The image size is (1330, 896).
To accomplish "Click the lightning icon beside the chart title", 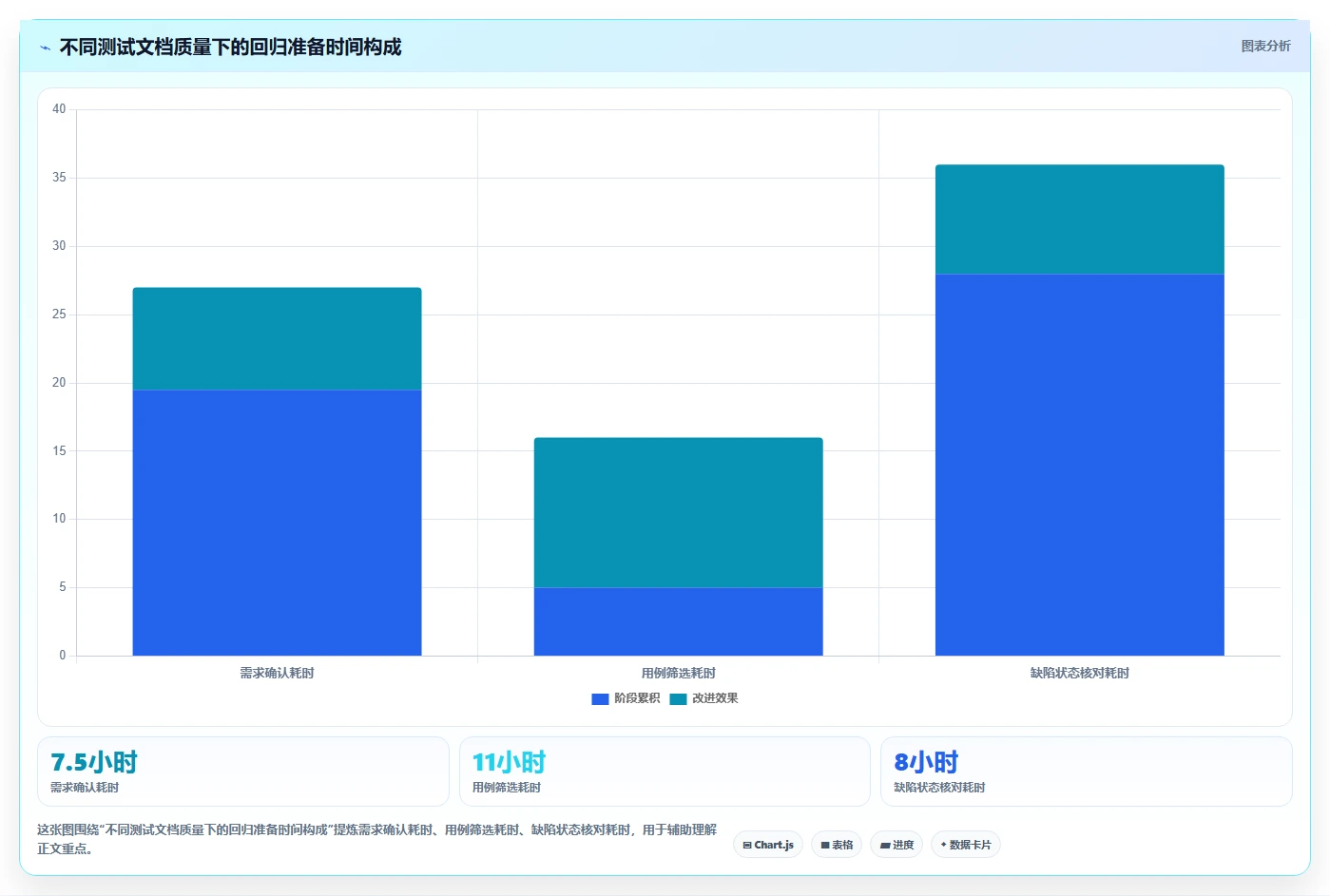I will (x=45, y=48).
